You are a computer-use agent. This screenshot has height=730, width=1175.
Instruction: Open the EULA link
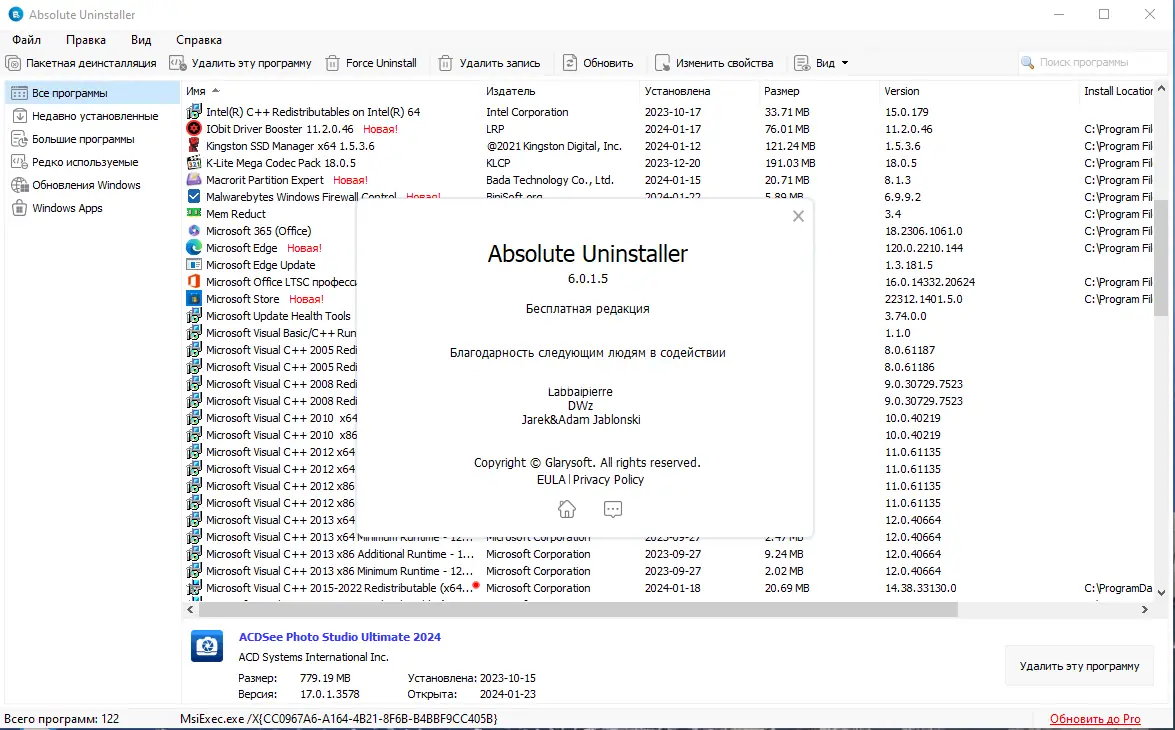click(x=551, y=480)
